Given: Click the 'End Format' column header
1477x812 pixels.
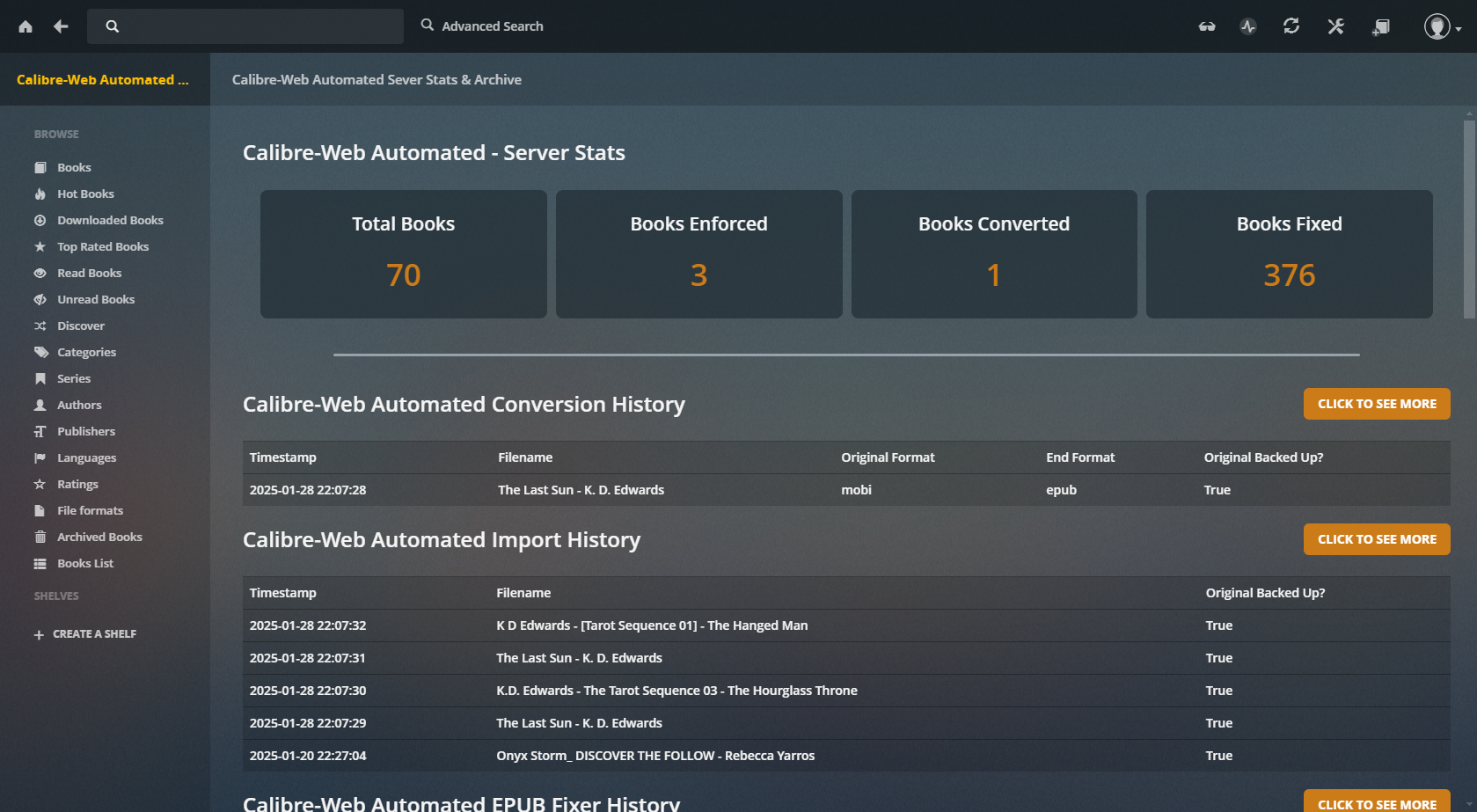Looking at the screenshot, I should tap(1080, 457).
